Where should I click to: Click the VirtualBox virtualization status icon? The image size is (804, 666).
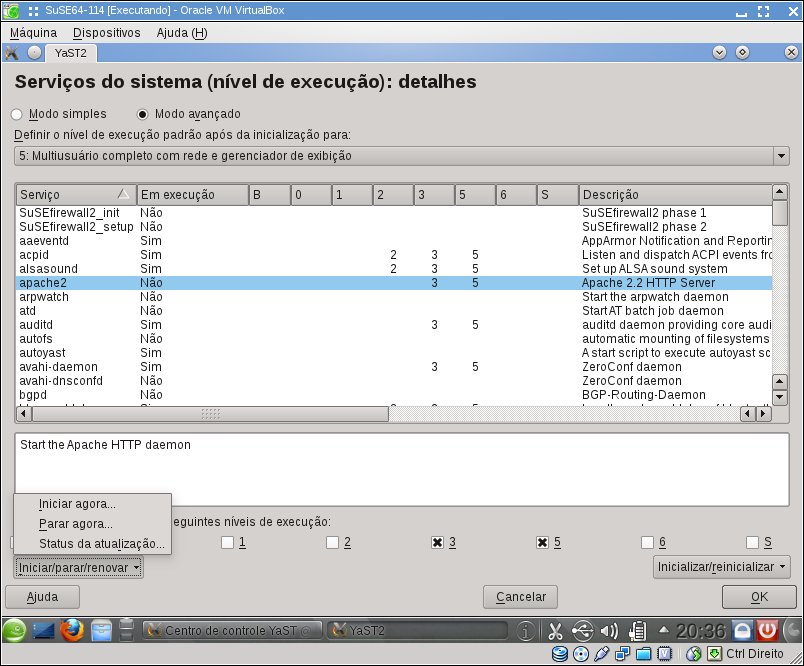coord(665,654)
